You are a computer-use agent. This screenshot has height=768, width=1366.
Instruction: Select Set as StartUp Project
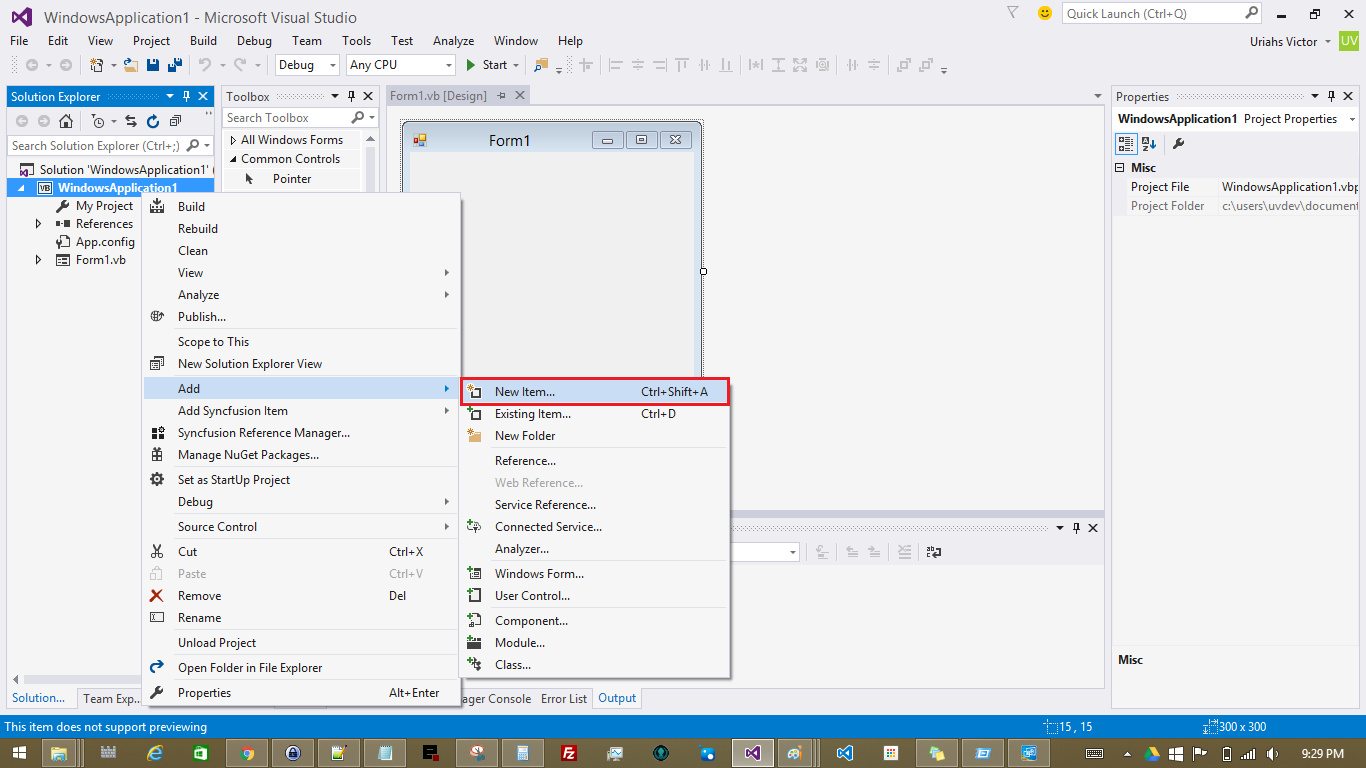point(301,480)
